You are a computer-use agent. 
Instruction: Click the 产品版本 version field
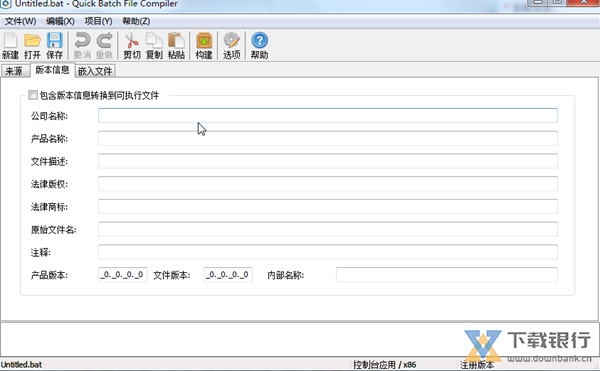122,275
